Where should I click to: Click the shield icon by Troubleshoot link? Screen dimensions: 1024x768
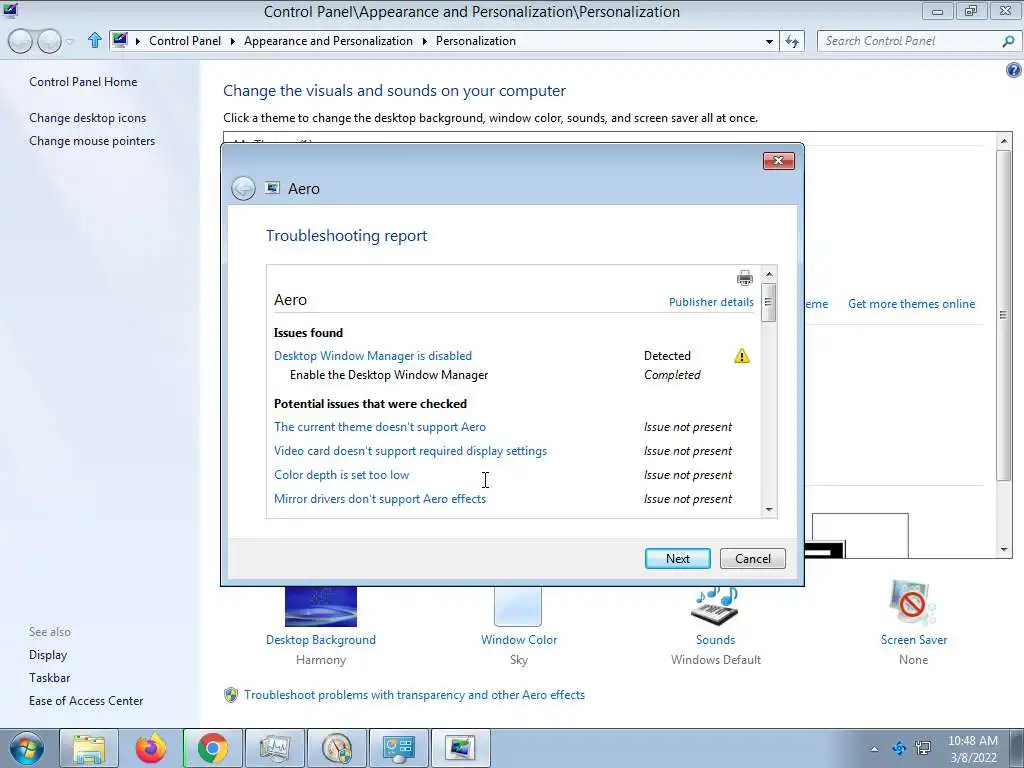(231, 695)
